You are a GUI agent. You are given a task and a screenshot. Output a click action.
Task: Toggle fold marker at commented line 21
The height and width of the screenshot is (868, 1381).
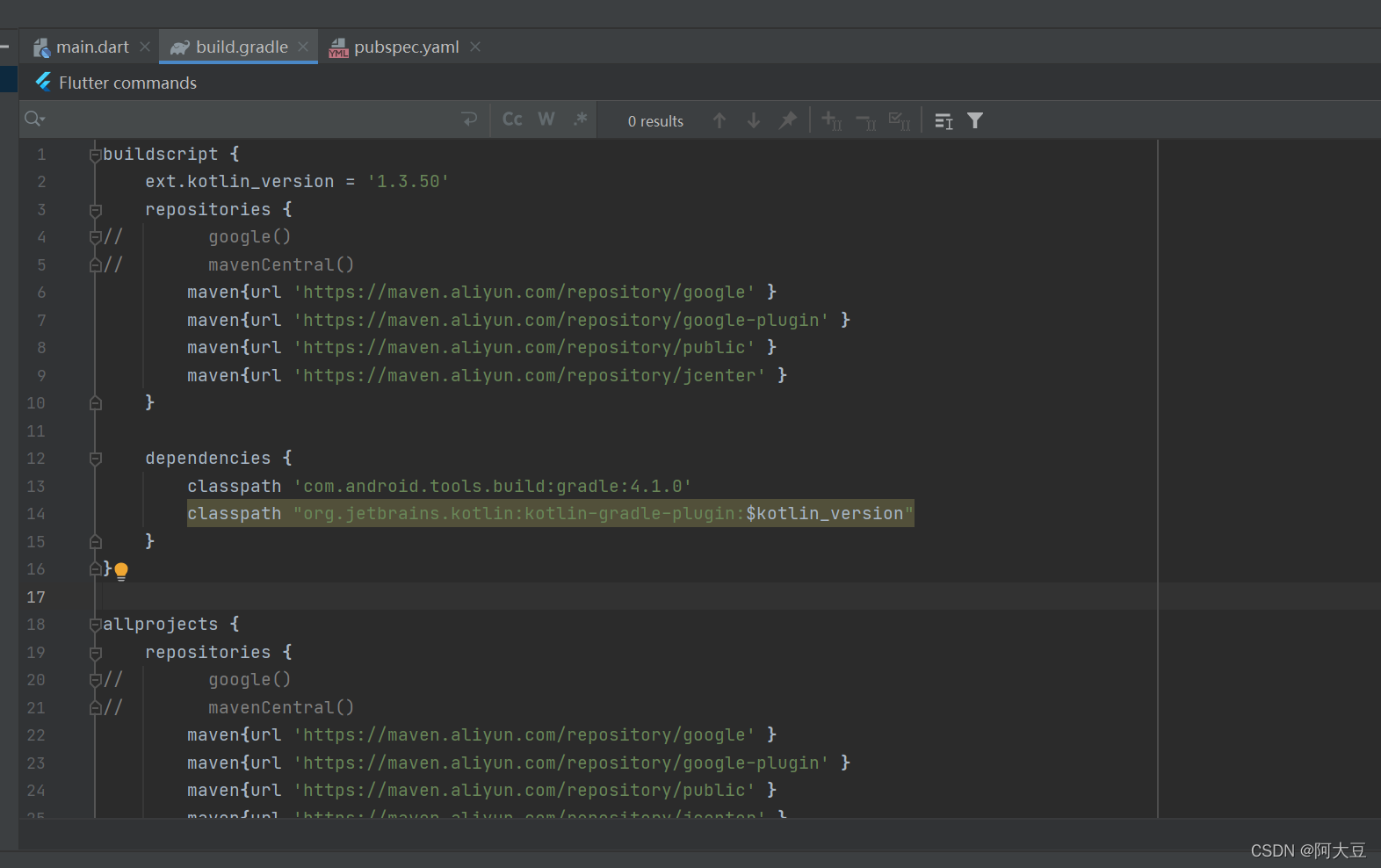click(95, 708)
